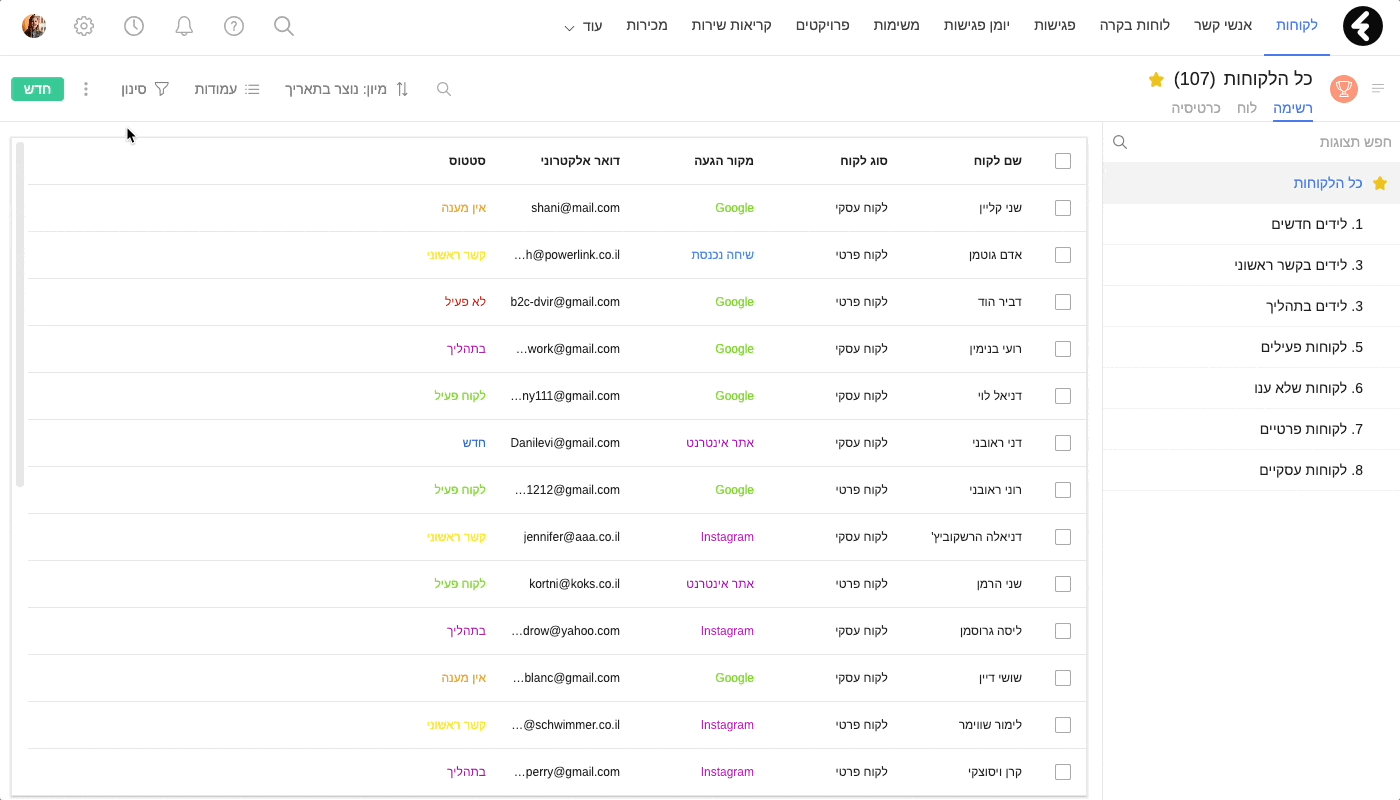The width and height of the screenshot is (1400, 800).
Task: Click email jennifer@aaa.co.il
Action: pyautogui.click(x=572, y=537)
